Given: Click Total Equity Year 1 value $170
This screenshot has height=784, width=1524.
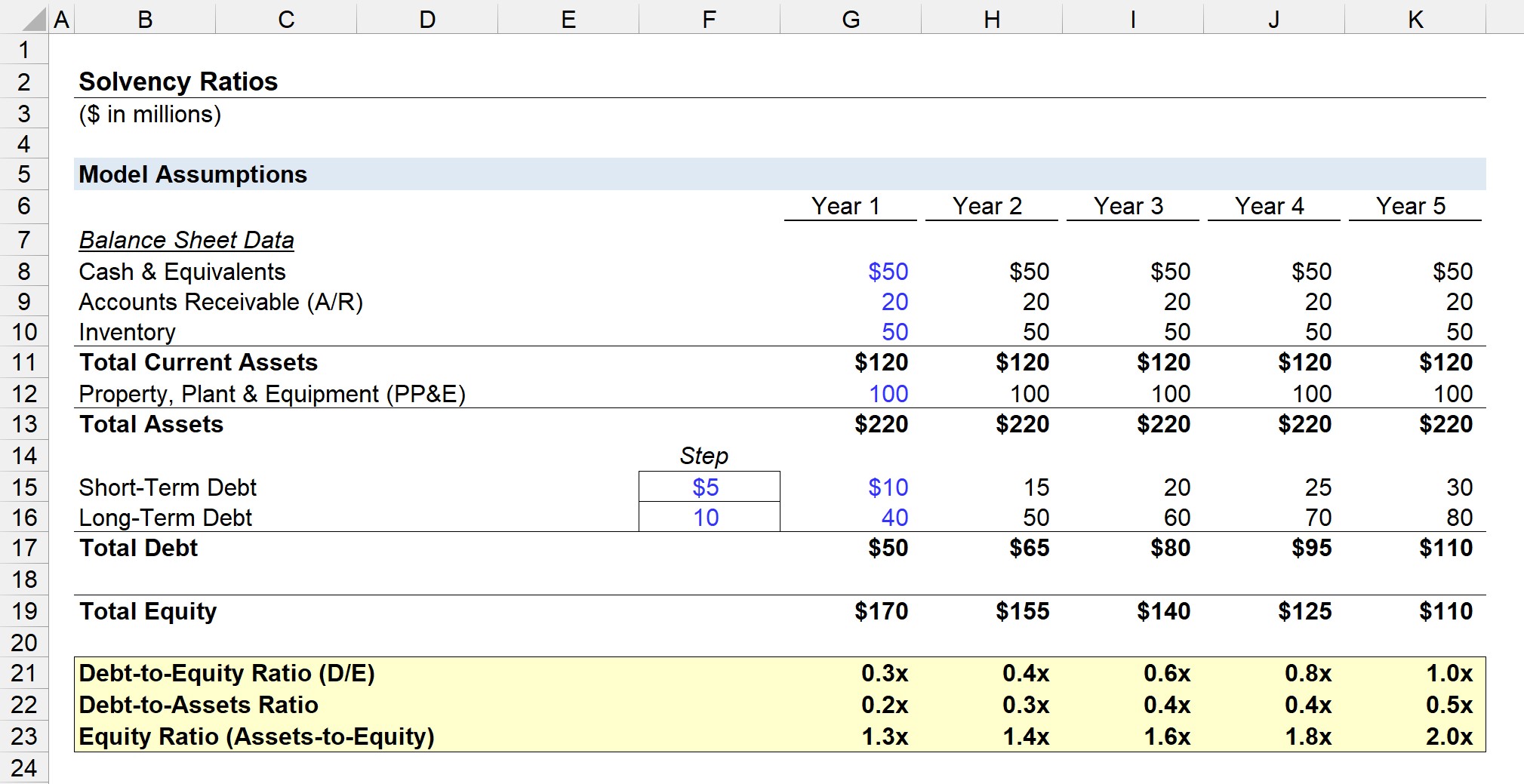Looking at the screenshot, I should pos(881,611).
